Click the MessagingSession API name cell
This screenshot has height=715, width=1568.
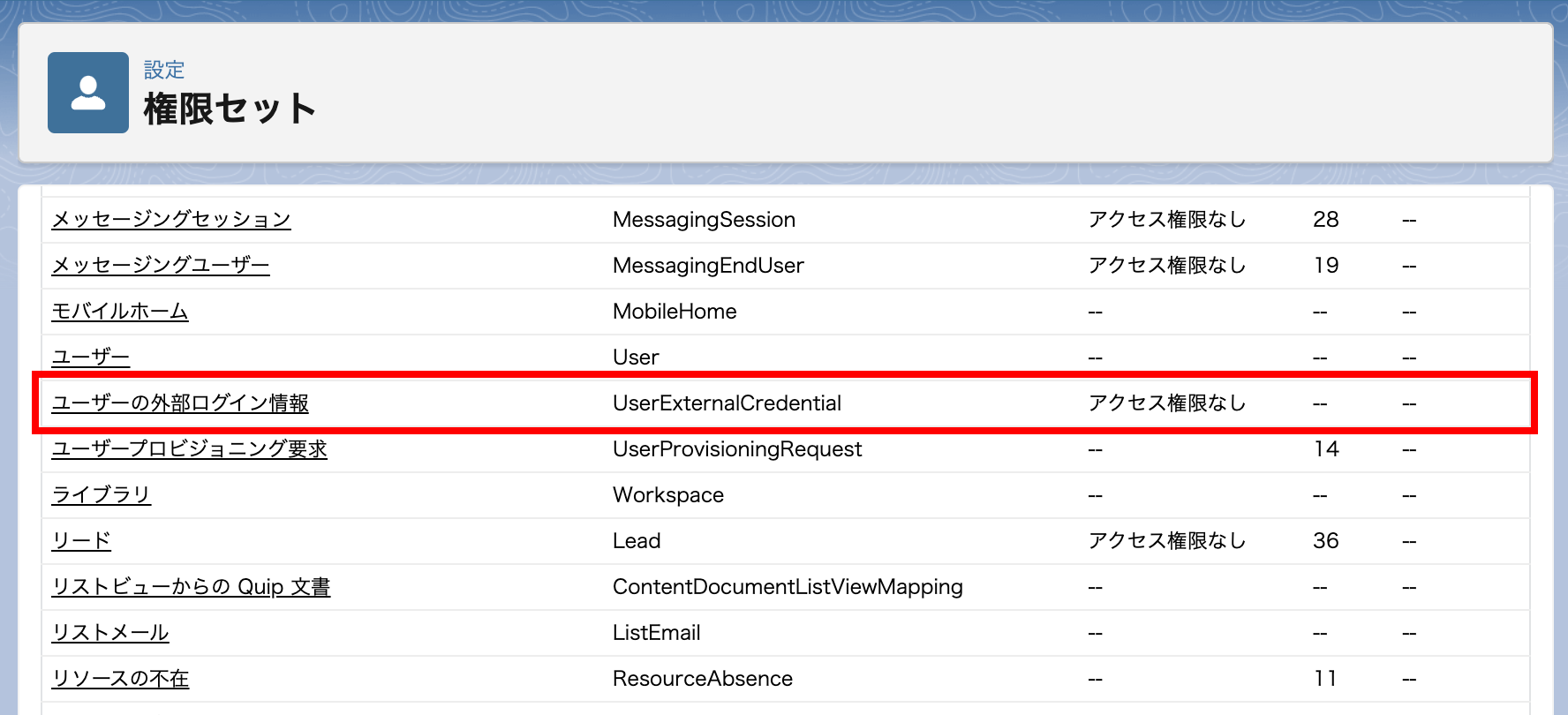point(704,220)
